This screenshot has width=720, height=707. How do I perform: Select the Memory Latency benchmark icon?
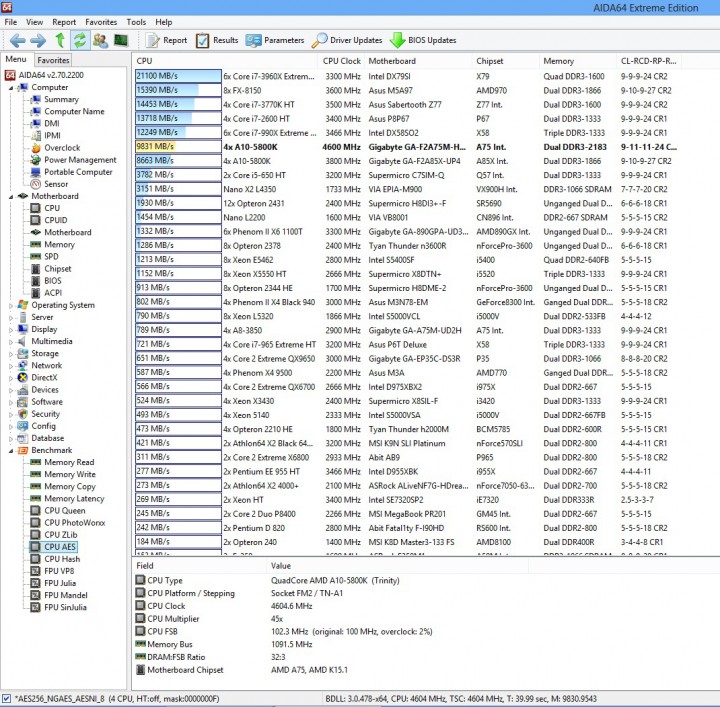[36, 499]
